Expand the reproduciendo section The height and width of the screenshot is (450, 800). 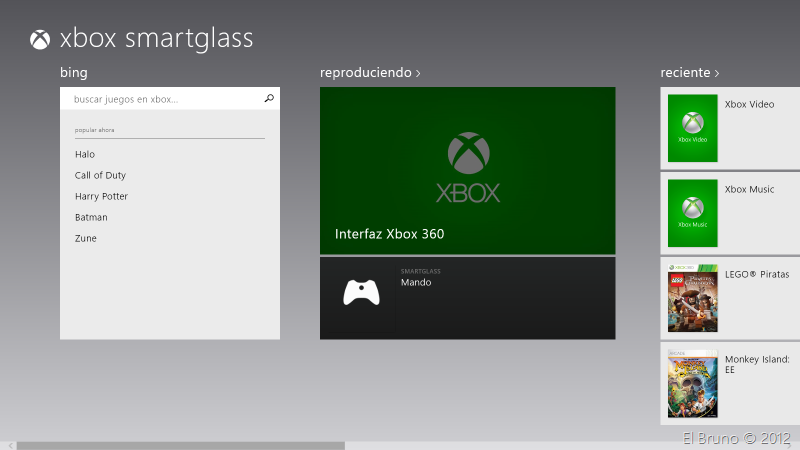[370, 73]
